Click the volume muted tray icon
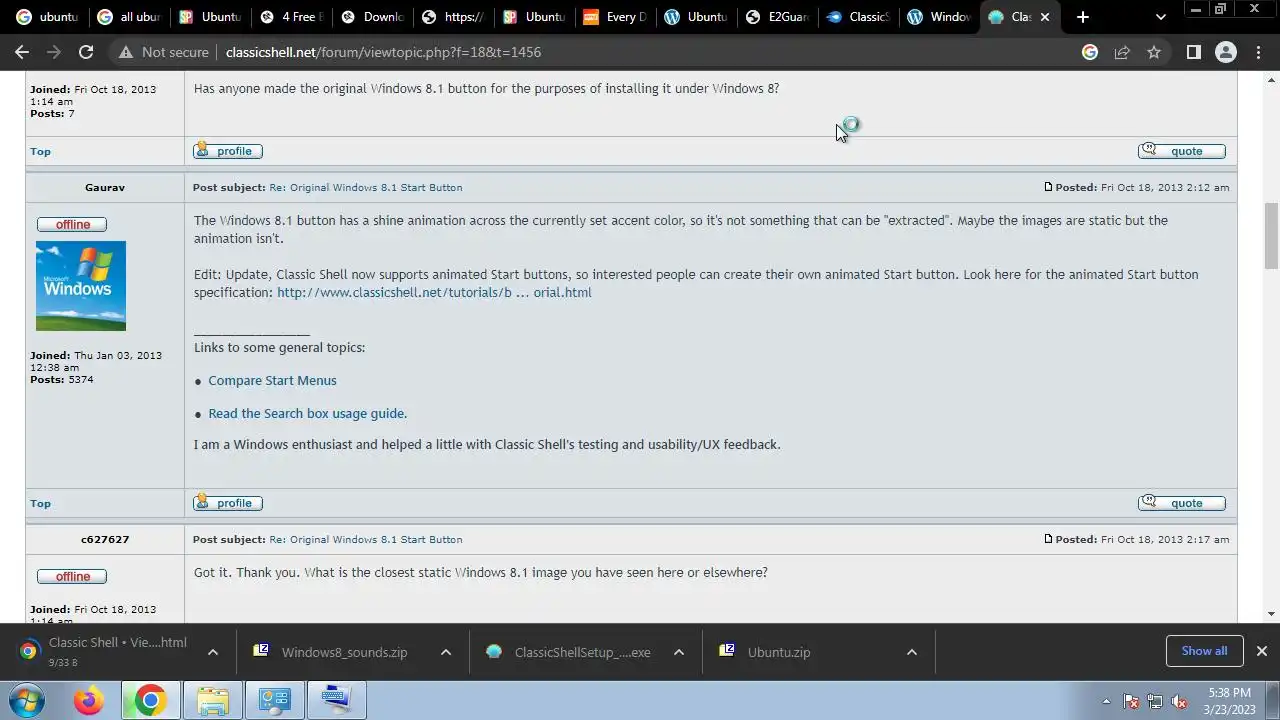This screenshot has width=1280, height=720. [x=1179, y=701]
